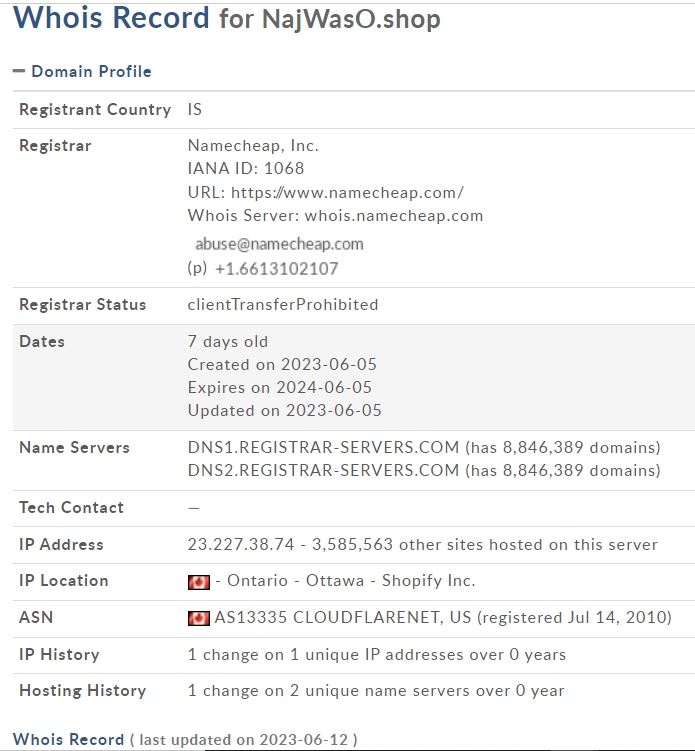Click 3,585,563 other sites hosted text
695x751 pixels.
tap(485, 545)
